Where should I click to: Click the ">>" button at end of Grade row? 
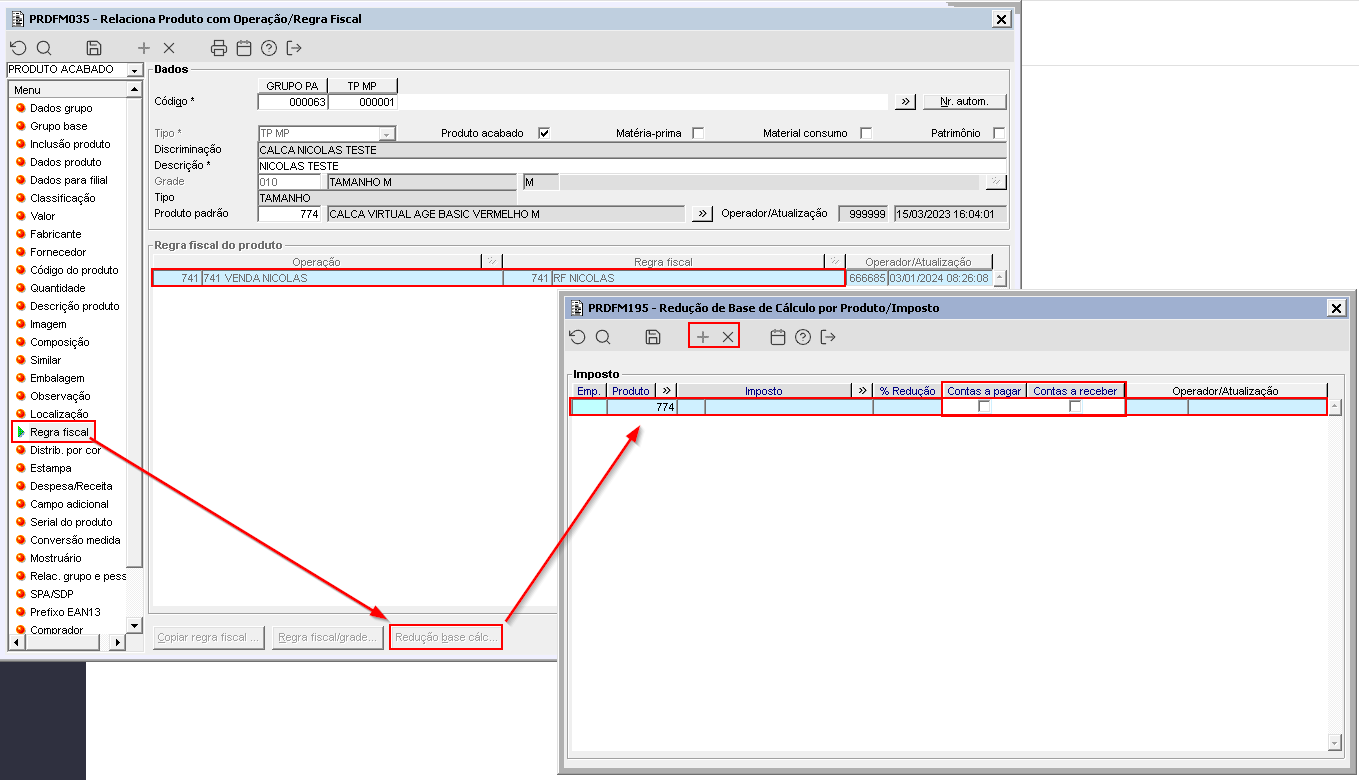pos(995,182)
